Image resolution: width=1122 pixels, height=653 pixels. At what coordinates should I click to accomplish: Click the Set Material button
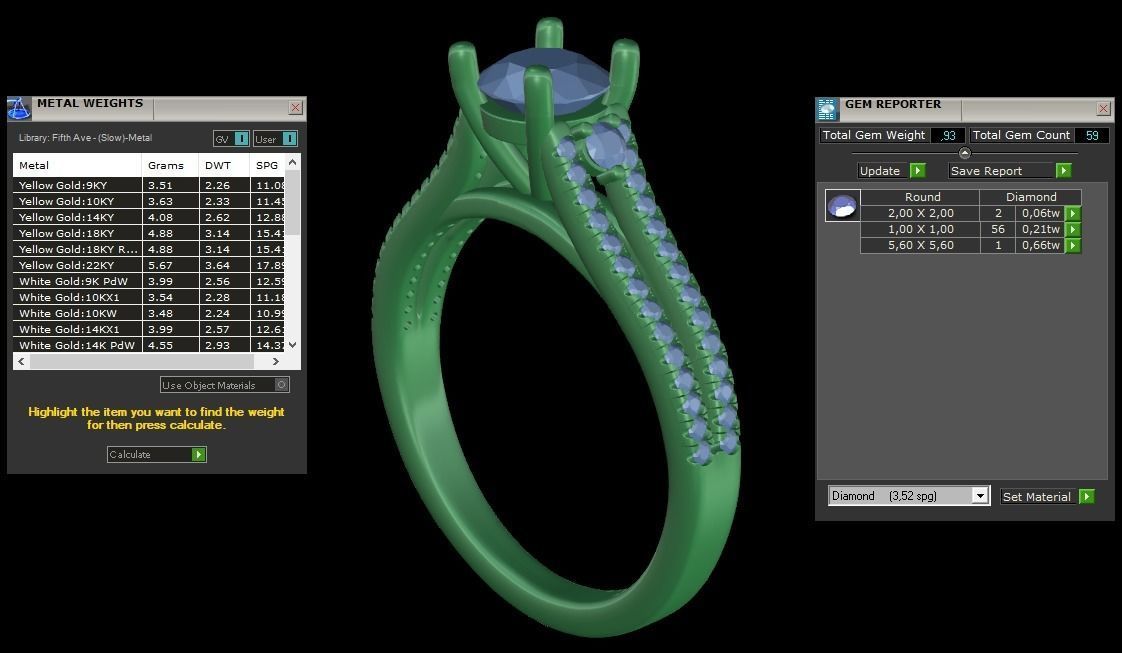[1048, 496]
